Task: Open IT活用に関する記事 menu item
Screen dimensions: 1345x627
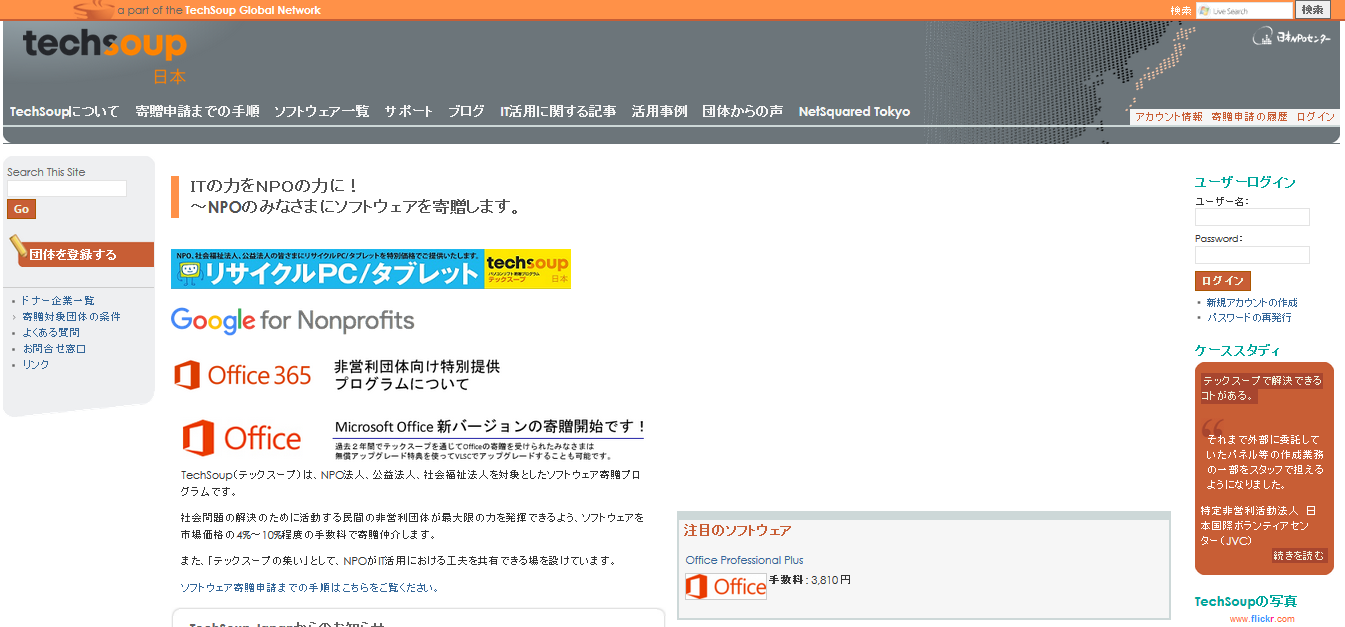Action: (558, 112)
